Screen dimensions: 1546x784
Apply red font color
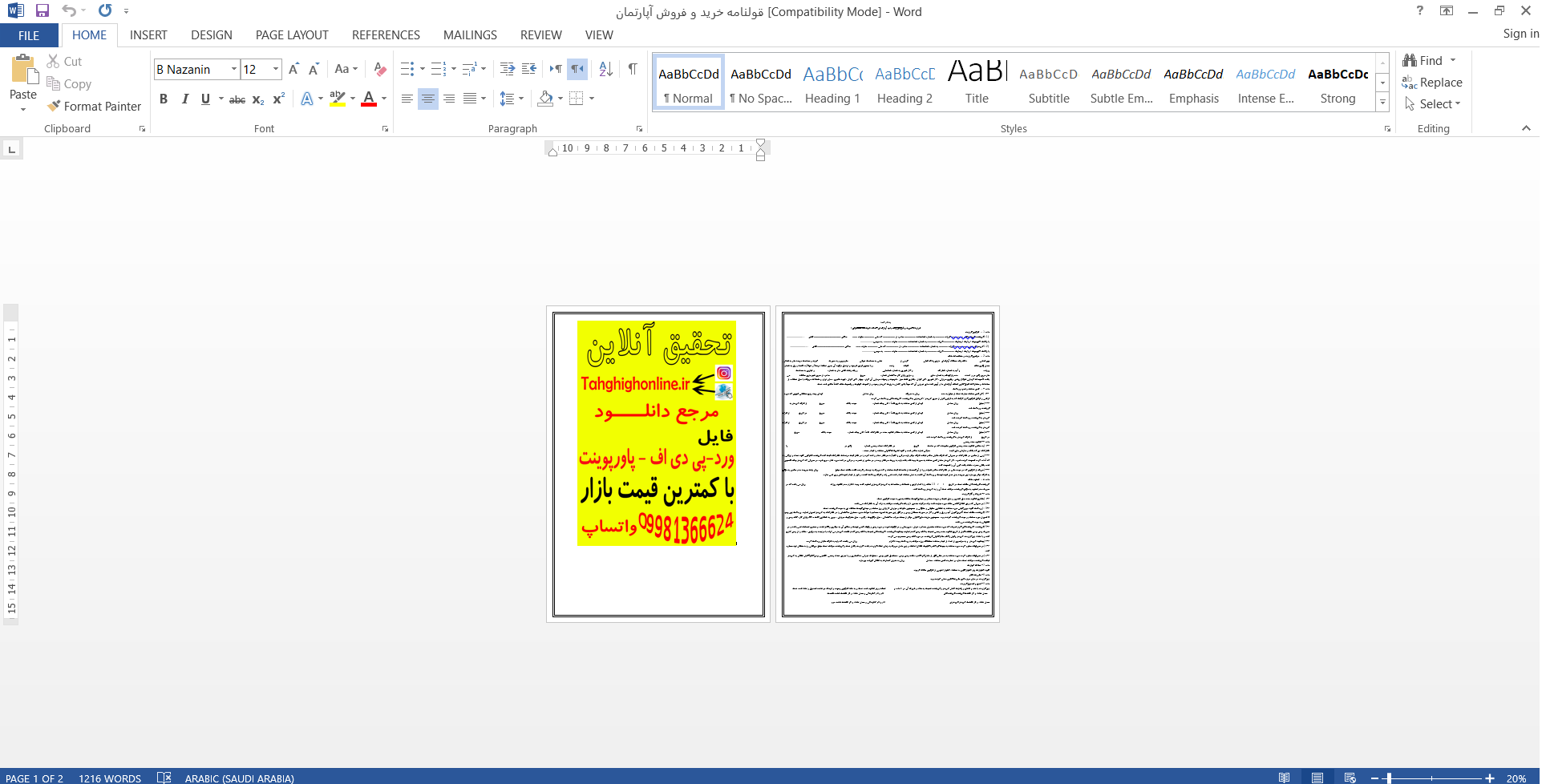[x=369, y=99]
